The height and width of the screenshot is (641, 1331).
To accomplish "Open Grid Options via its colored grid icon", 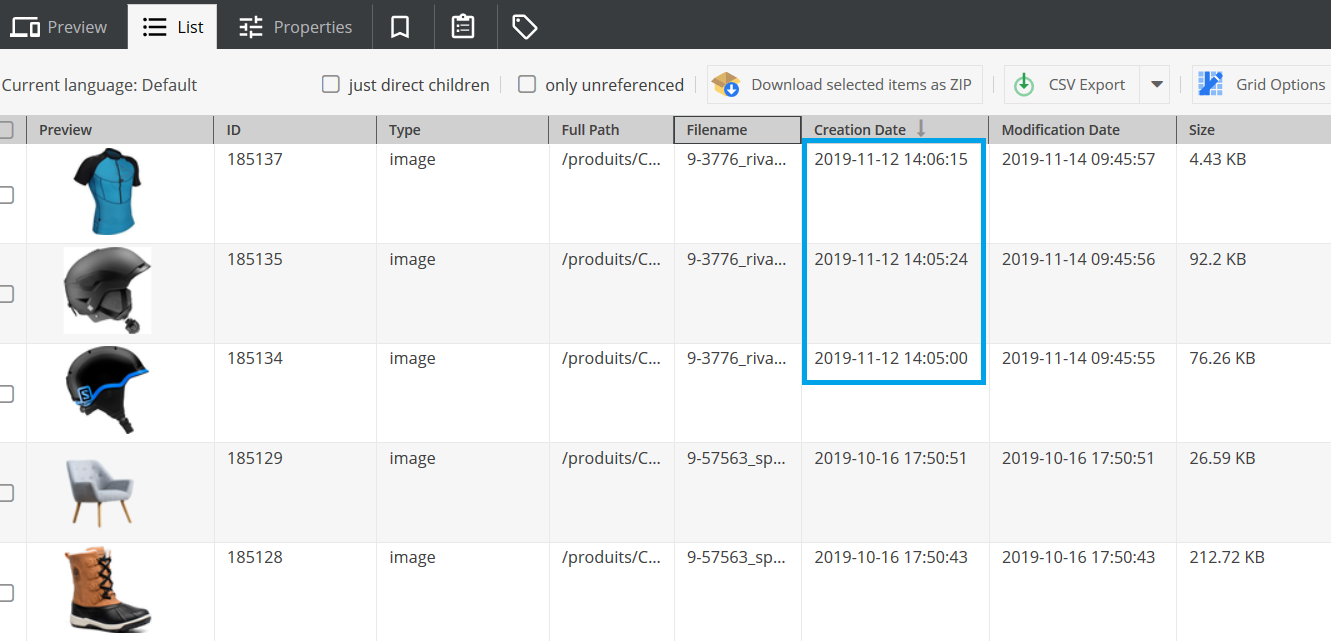I will tap(1210, 84).
